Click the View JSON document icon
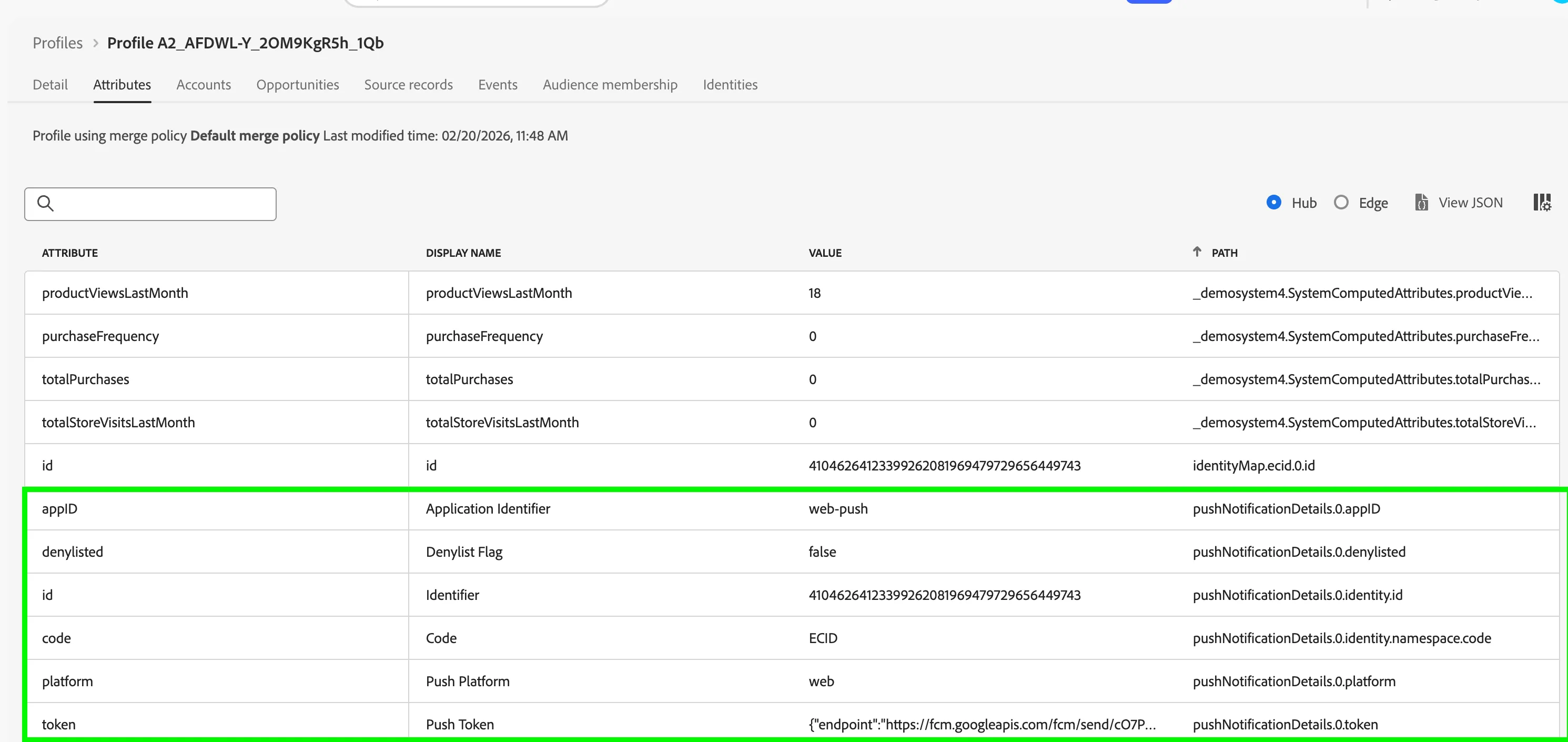1568x742 pixels. tap(1421, 202)
